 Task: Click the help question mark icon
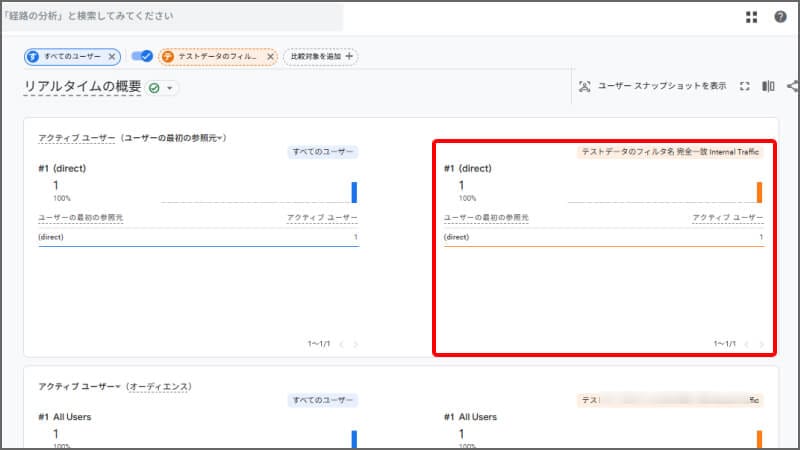click(780, 17)
